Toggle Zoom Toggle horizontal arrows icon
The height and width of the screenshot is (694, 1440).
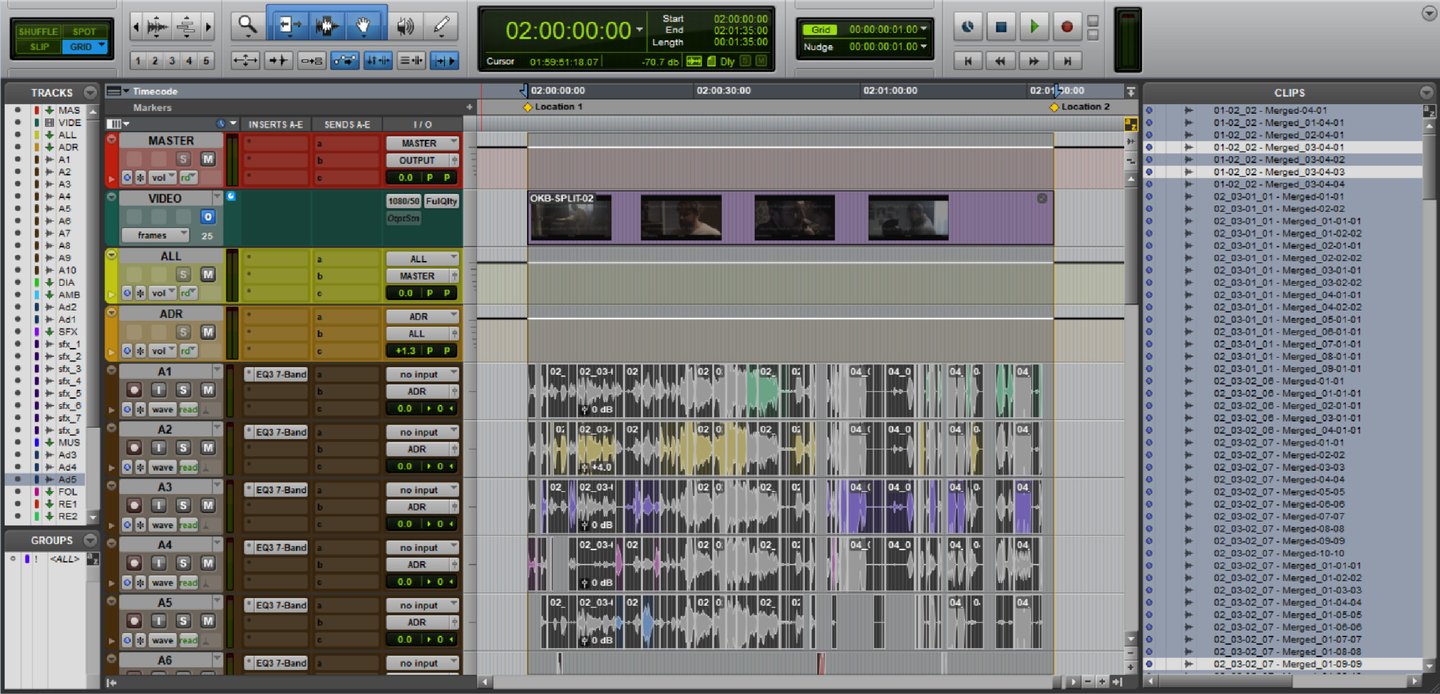click(246, 61)
